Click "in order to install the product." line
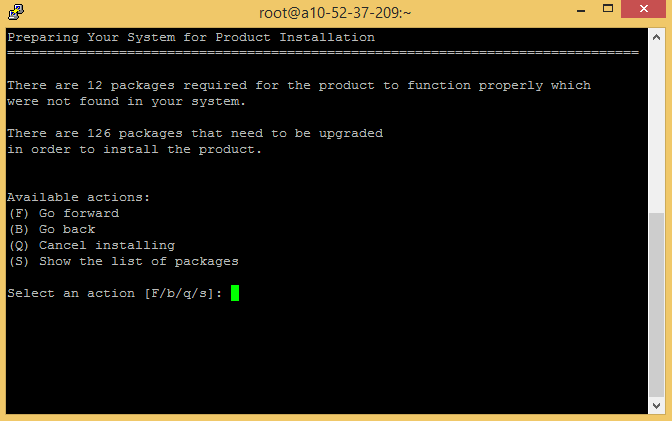This screenshot has height=421, width=672. click(135, 149)
